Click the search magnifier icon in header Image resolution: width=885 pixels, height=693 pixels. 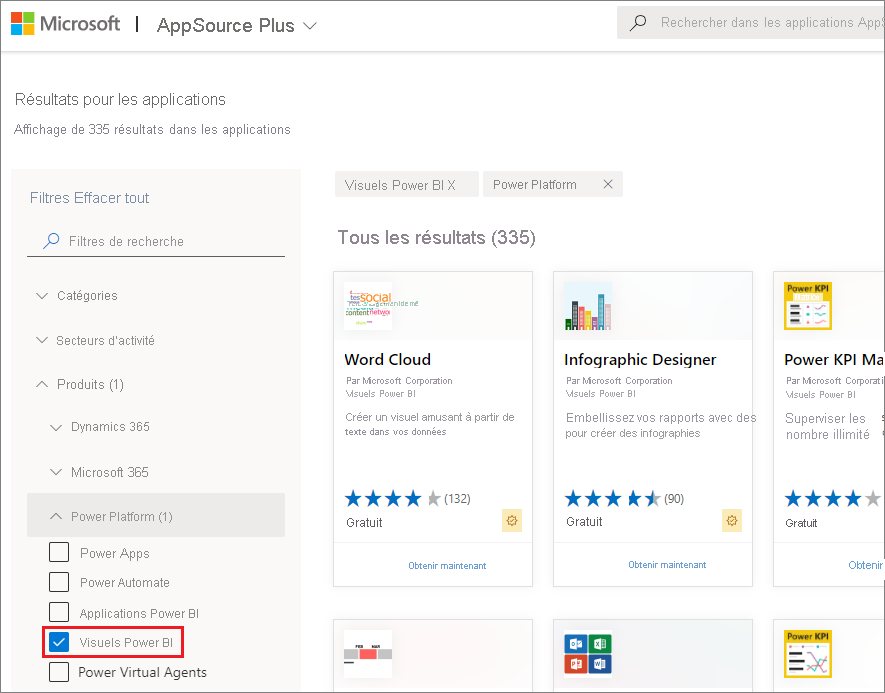click(638, 23)
